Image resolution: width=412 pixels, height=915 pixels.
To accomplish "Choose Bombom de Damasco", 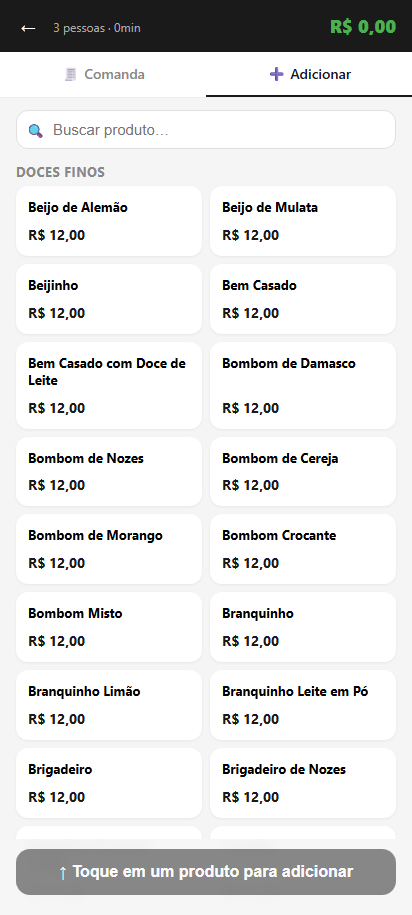I will tap(303, 385).
